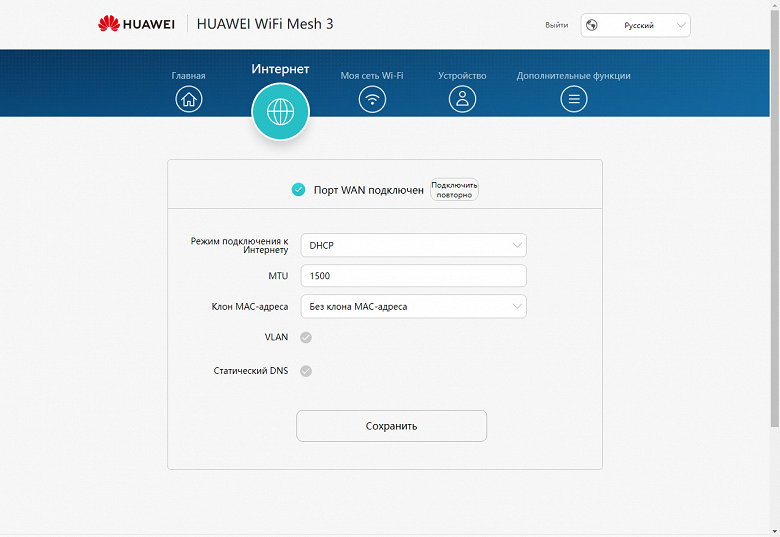
Task: Click the Выйти logout link
Action: click(x=557, y=25)
